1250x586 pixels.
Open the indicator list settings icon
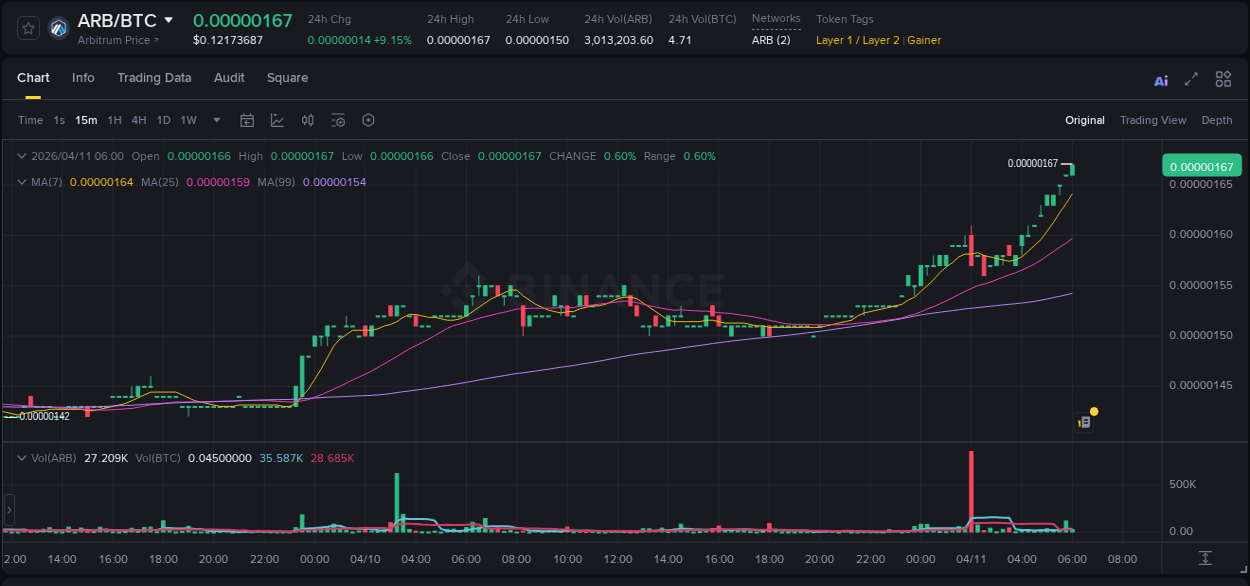pyautogui.click(x=338, y=120)
